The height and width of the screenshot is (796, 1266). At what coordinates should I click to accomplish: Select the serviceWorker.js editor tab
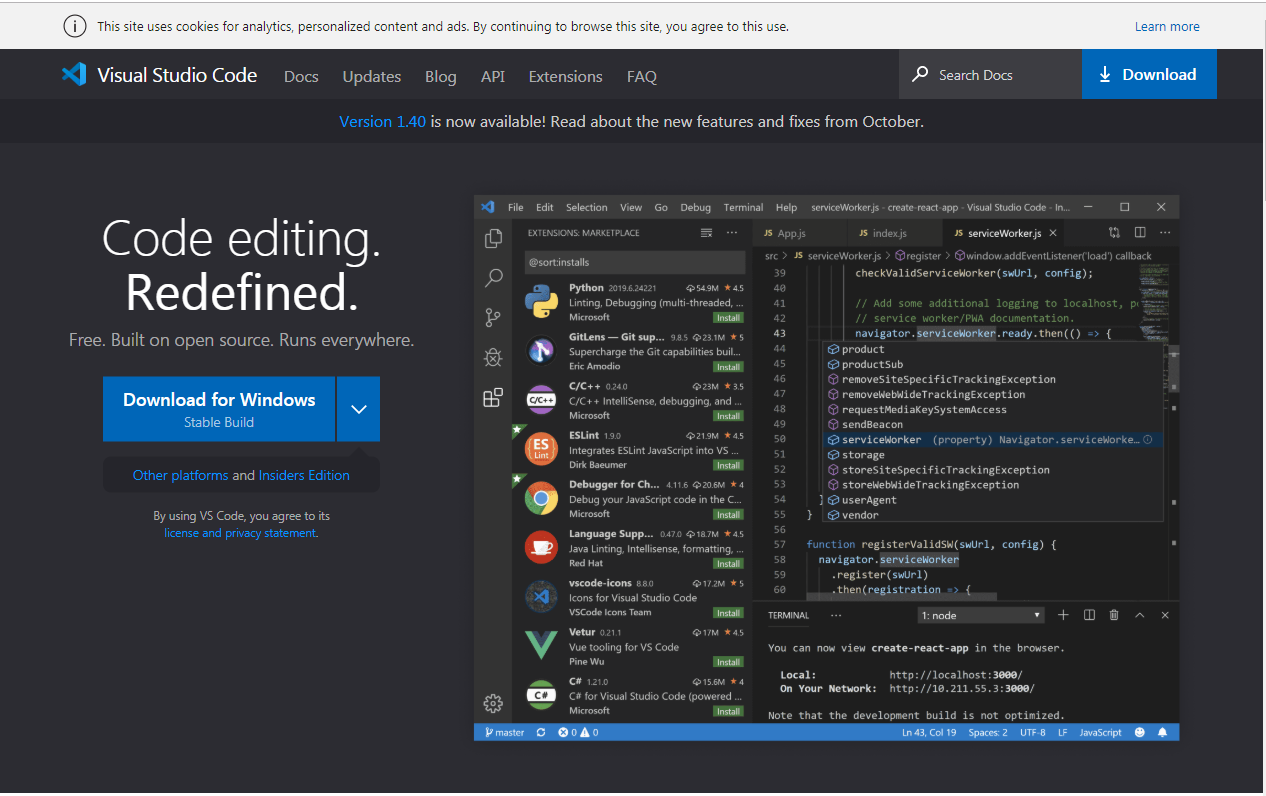[1004, 233]
